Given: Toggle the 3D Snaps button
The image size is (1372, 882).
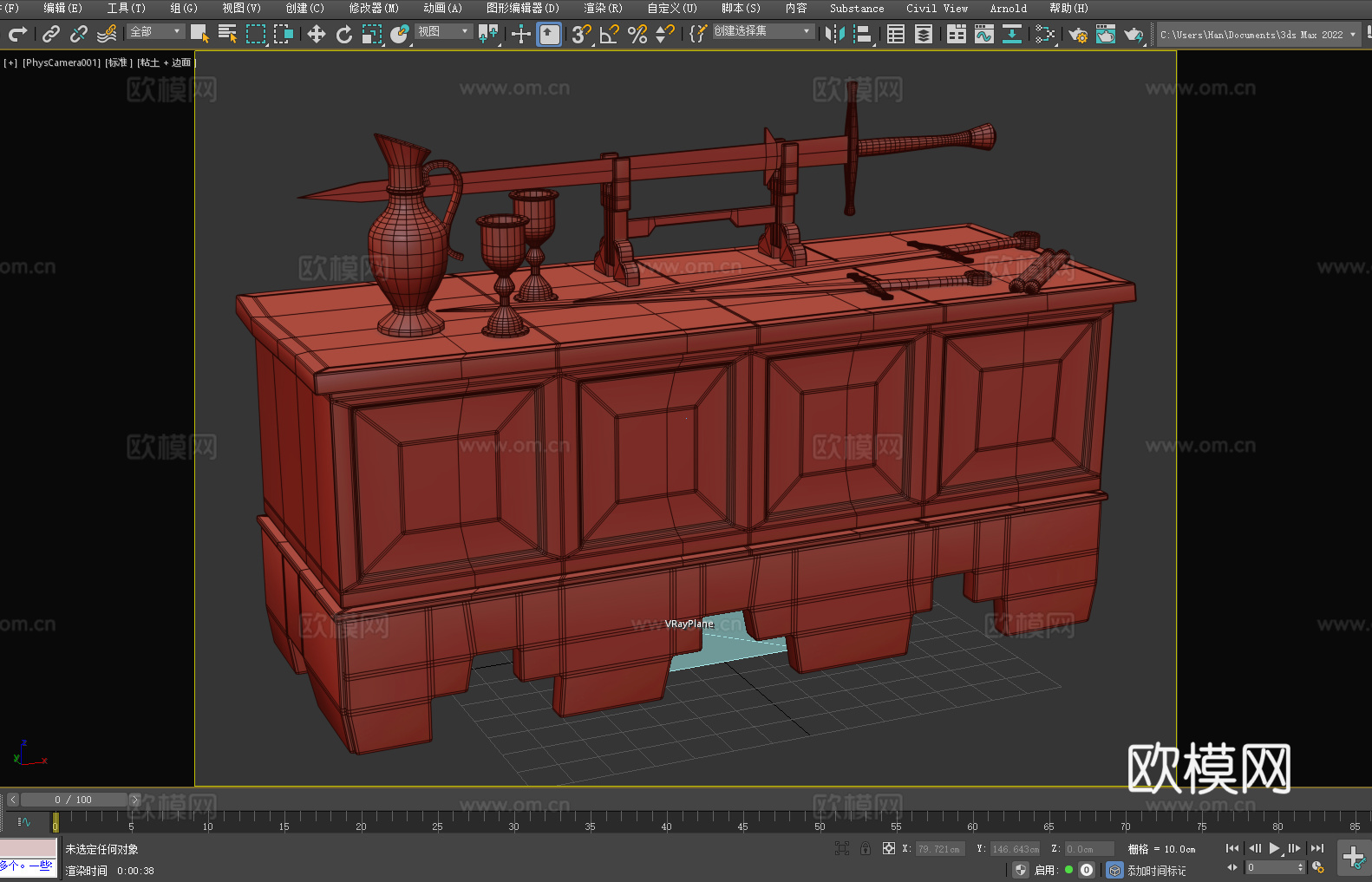Looking at the screenshot, I should coord(581,34).
